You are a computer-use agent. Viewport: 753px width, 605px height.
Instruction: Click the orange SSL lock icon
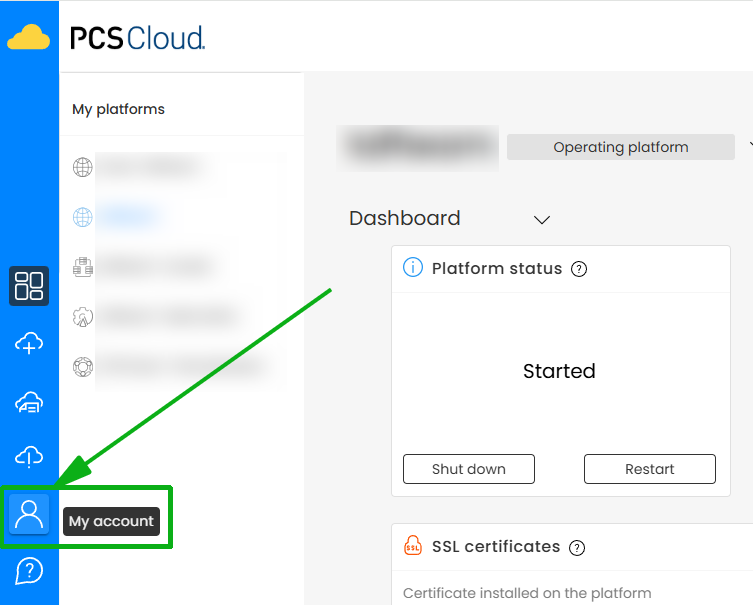pyautogui.click(x=413, y=545)
